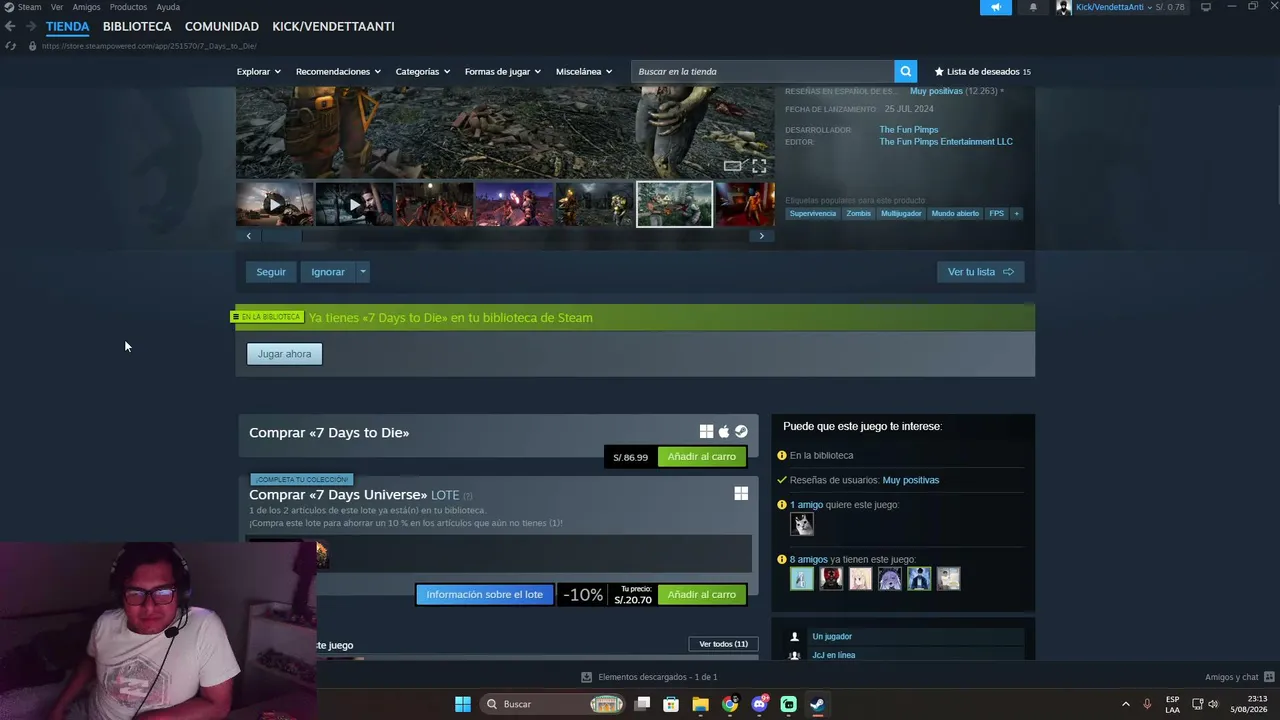Expand the Ignorar options arrow
This screenshot has width=1280, height=720.
coord(363,272)
